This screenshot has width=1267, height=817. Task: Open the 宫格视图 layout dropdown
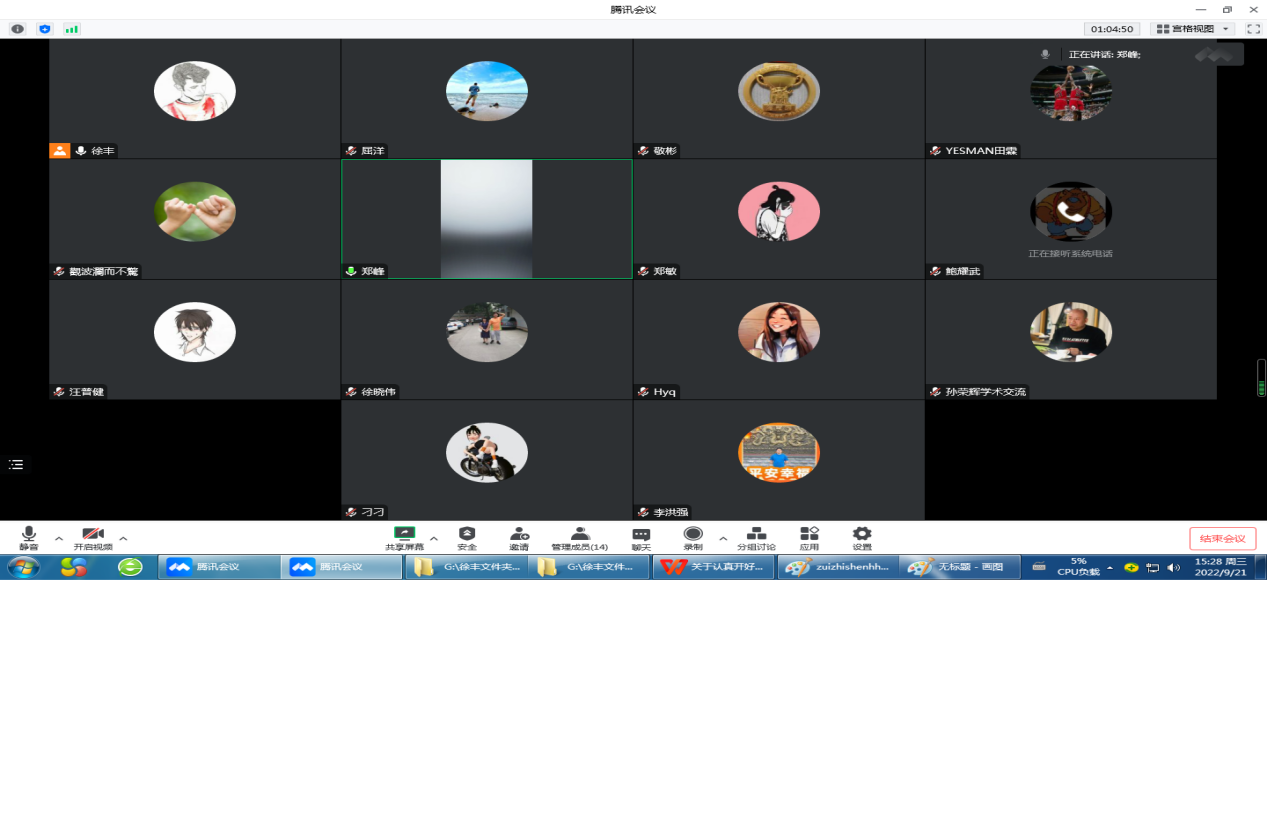click(x=1192, y=29)
